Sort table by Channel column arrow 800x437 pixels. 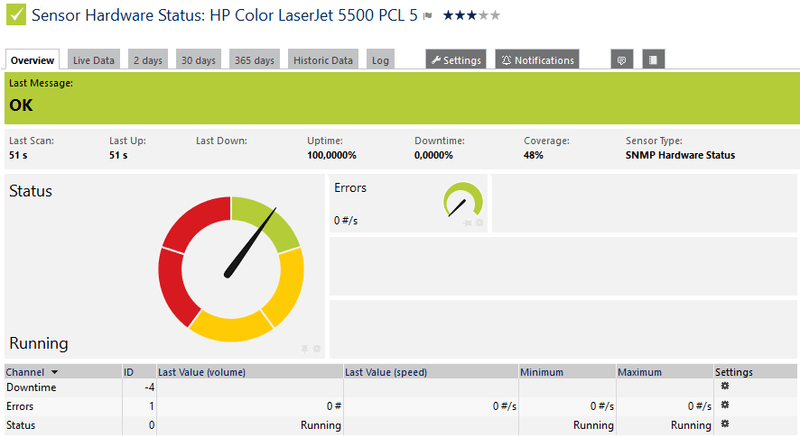pos(55,372)
